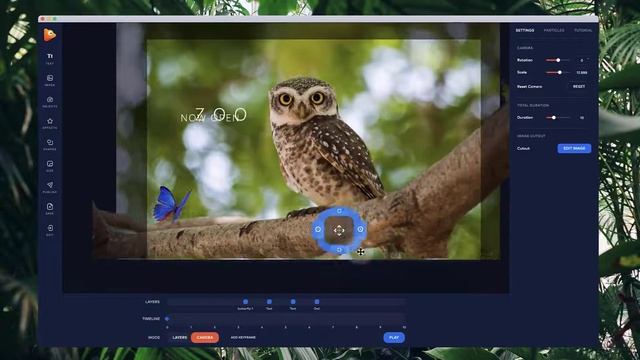Click the Edit Image button
This screenshot has width=640, height=360.
pyautogui.click(x=574, y=148)
